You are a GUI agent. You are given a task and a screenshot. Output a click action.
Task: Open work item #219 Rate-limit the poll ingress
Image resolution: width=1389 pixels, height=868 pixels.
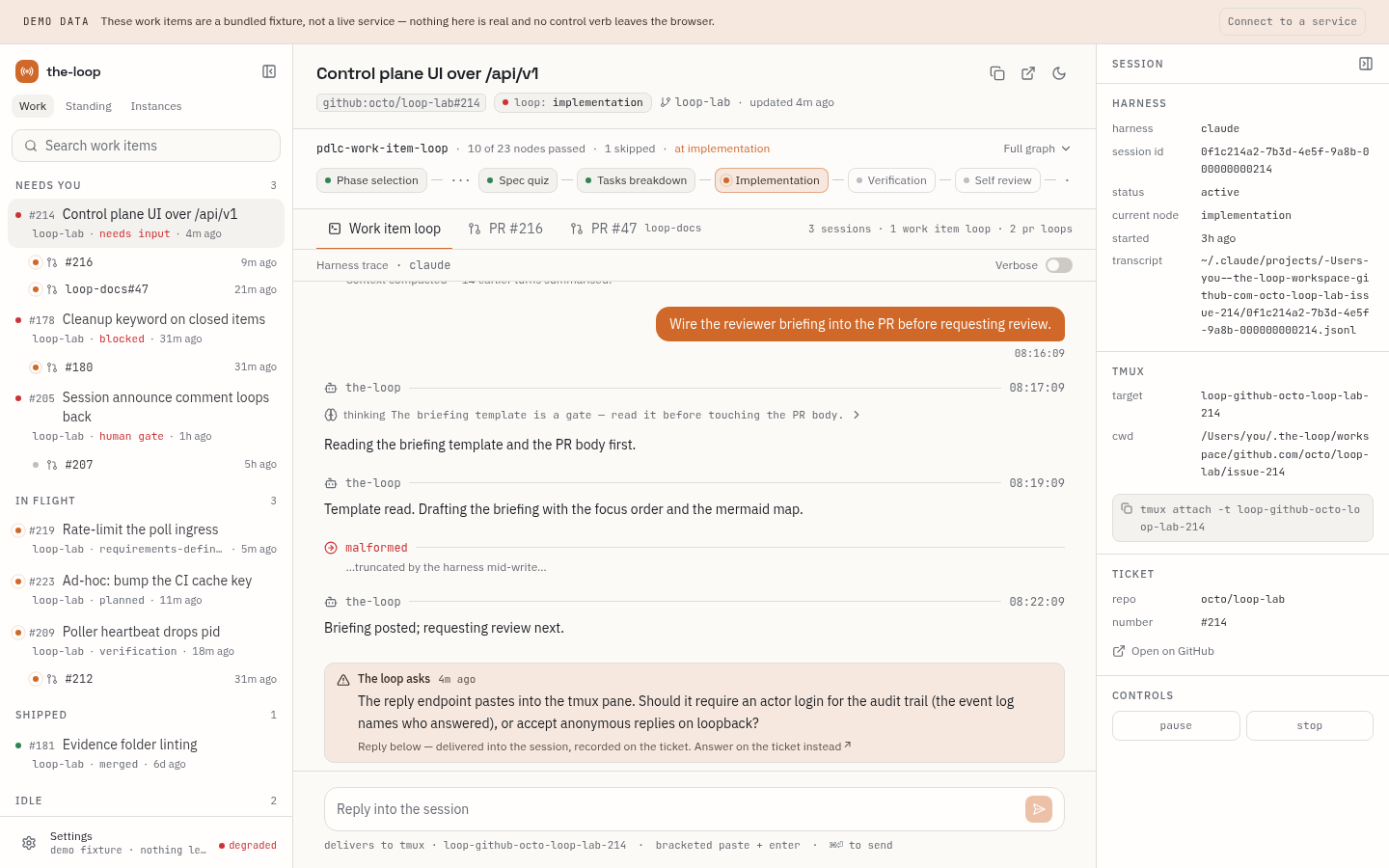tap(146, 538)
